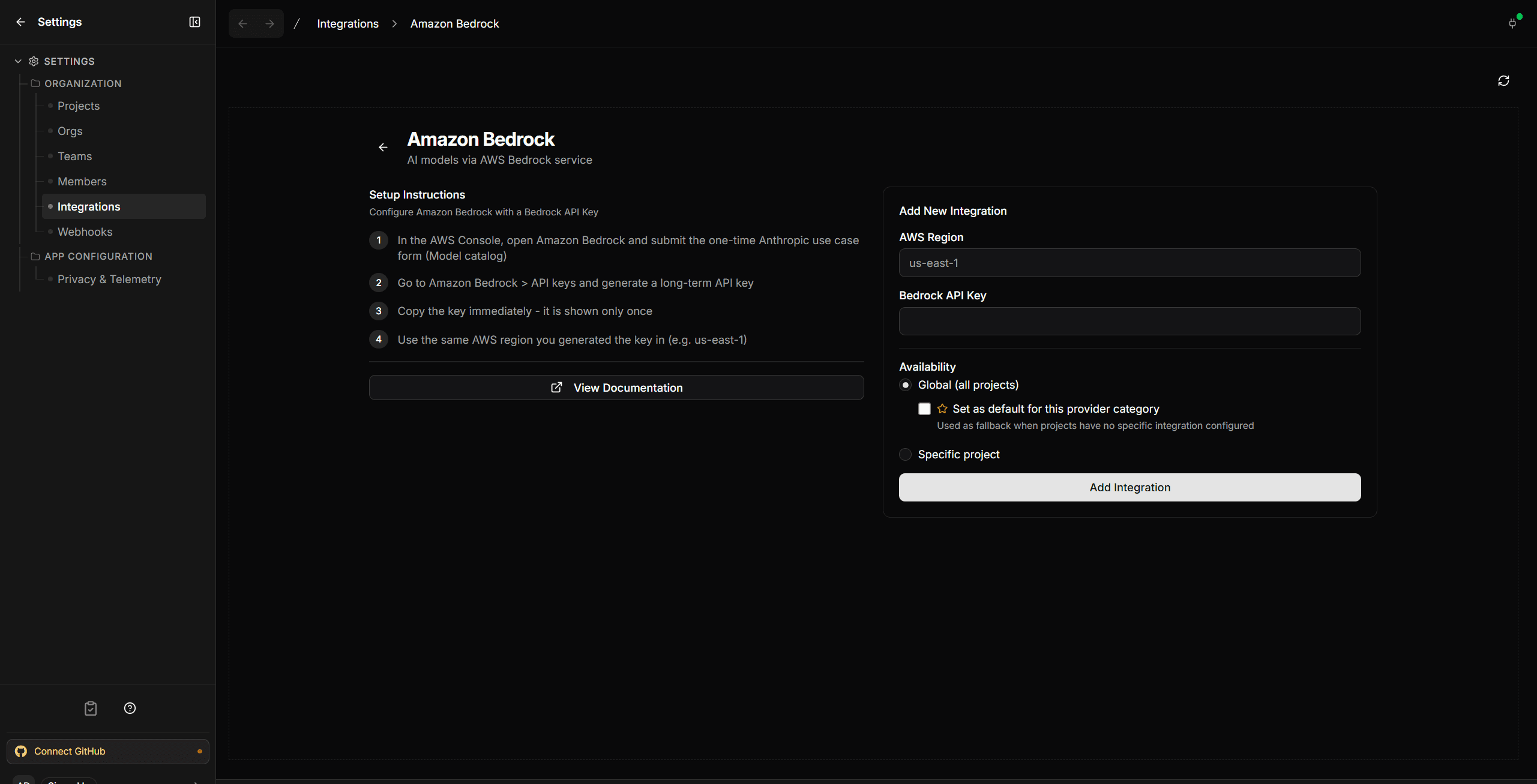
Task: Click the 'Used as fallback' helper text
Action: tap(1095, 426)
